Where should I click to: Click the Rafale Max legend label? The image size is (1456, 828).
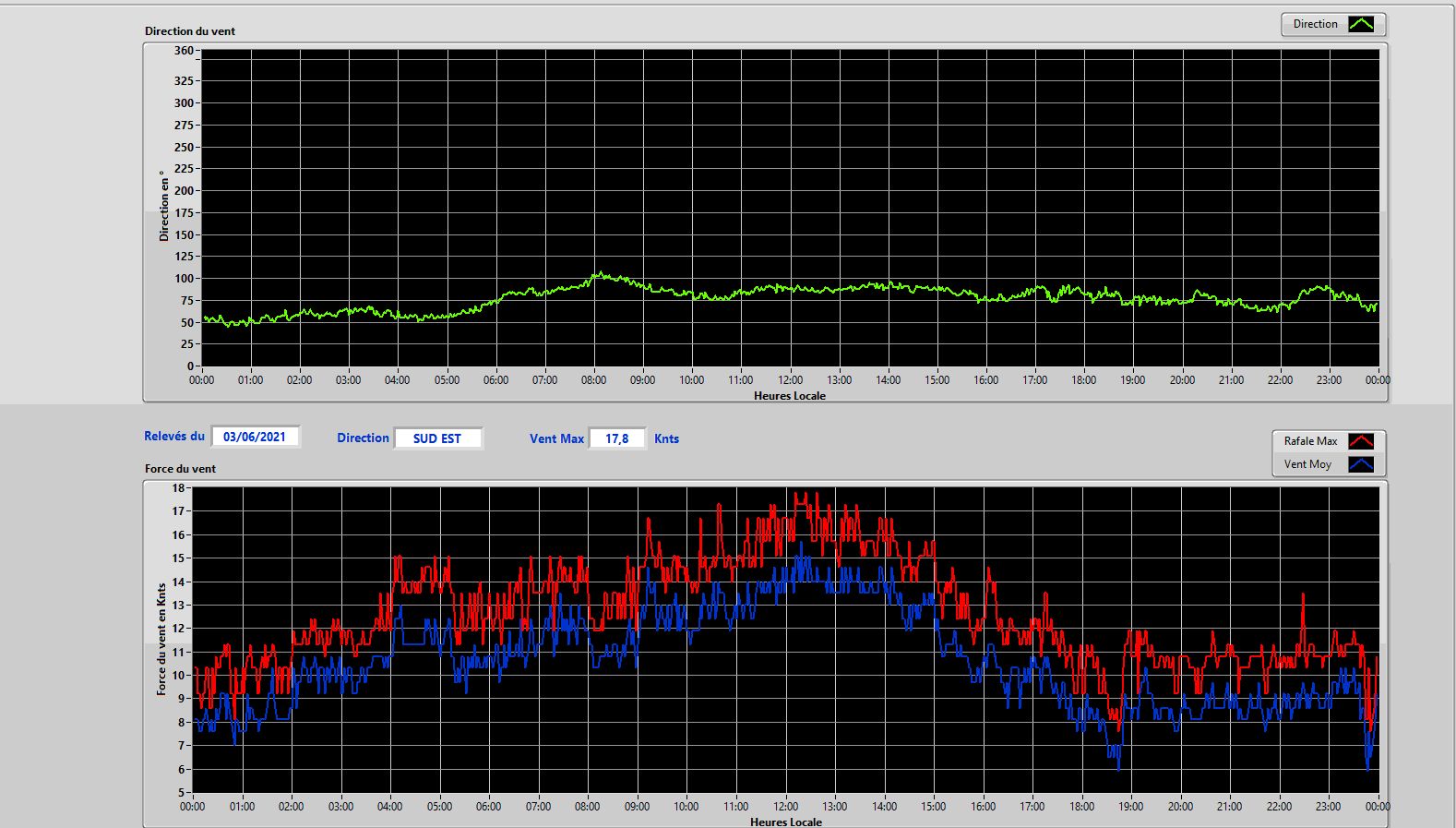click(1310, 441)
